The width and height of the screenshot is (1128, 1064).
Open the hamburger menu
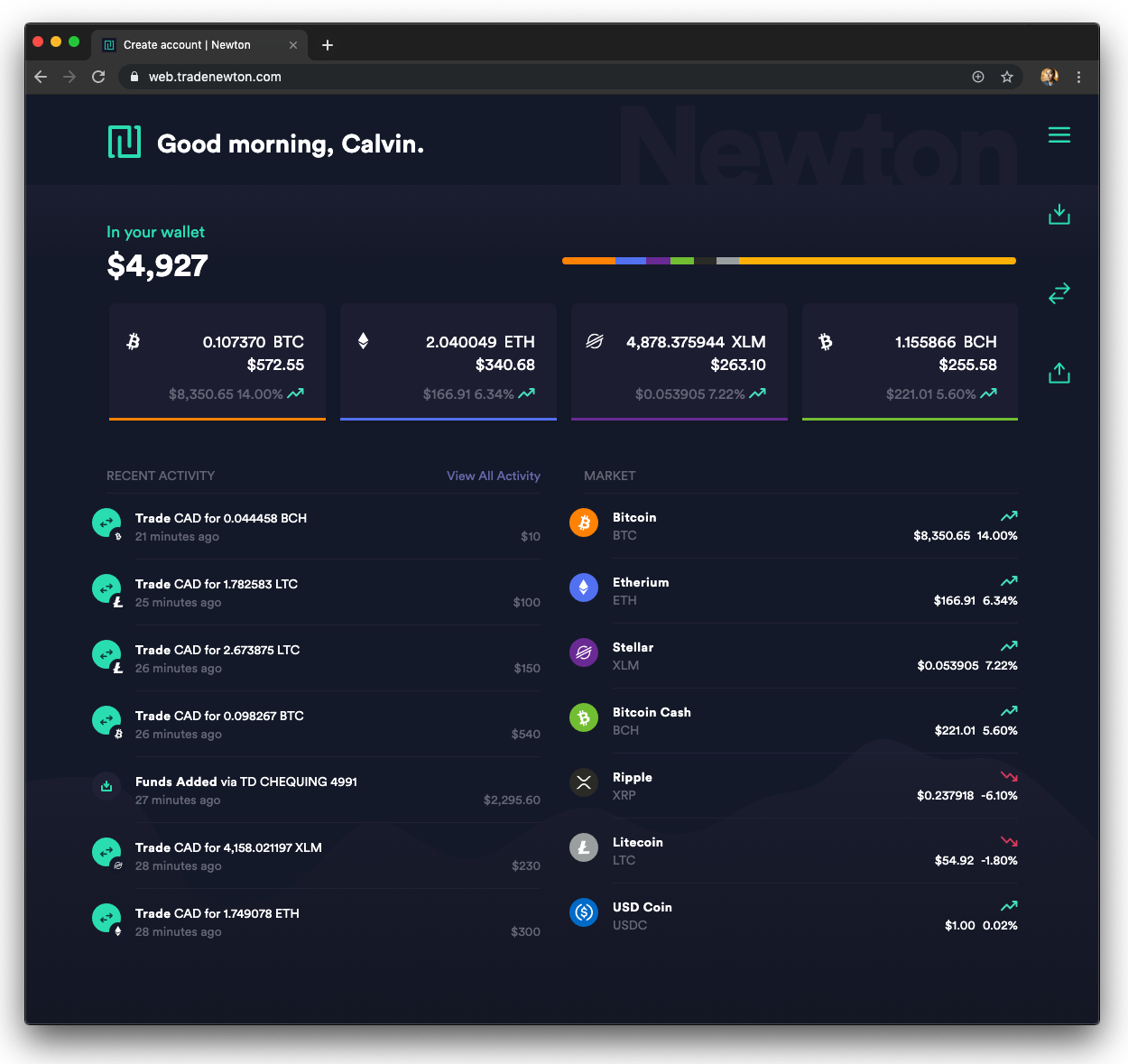1059,135
